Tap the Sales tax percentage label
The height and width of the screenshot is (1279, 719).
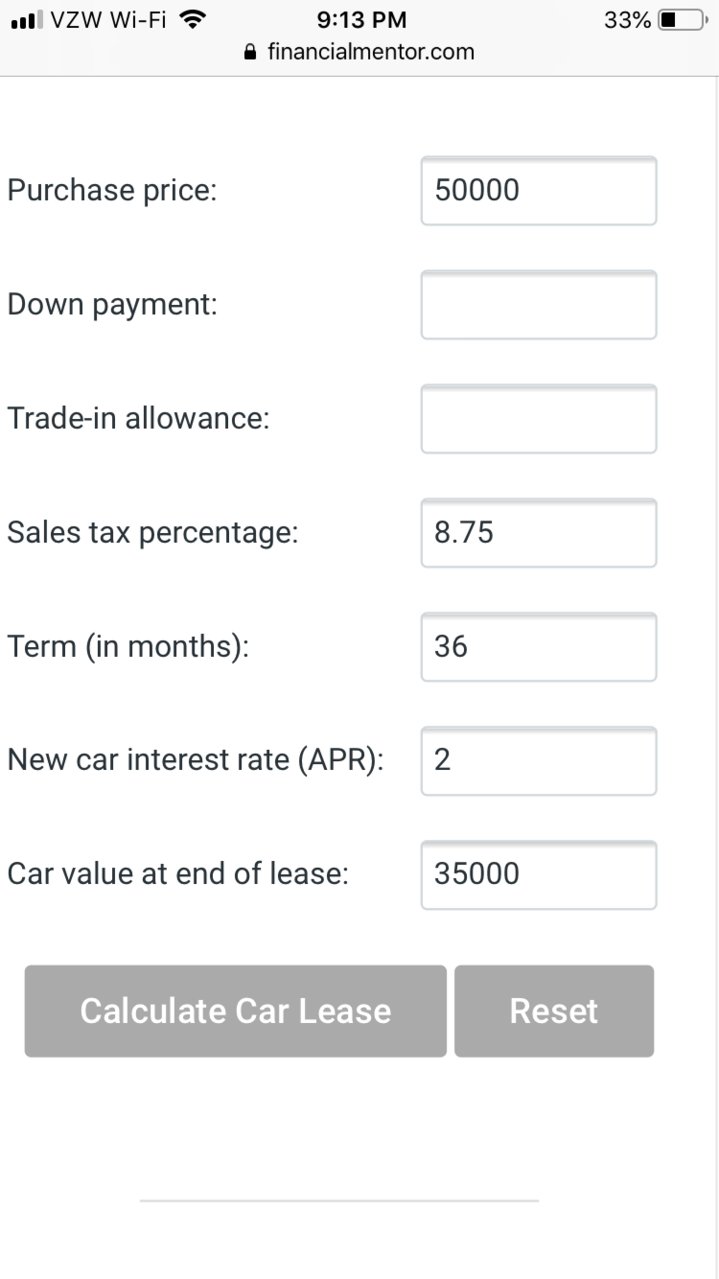[x=153, y=532]
